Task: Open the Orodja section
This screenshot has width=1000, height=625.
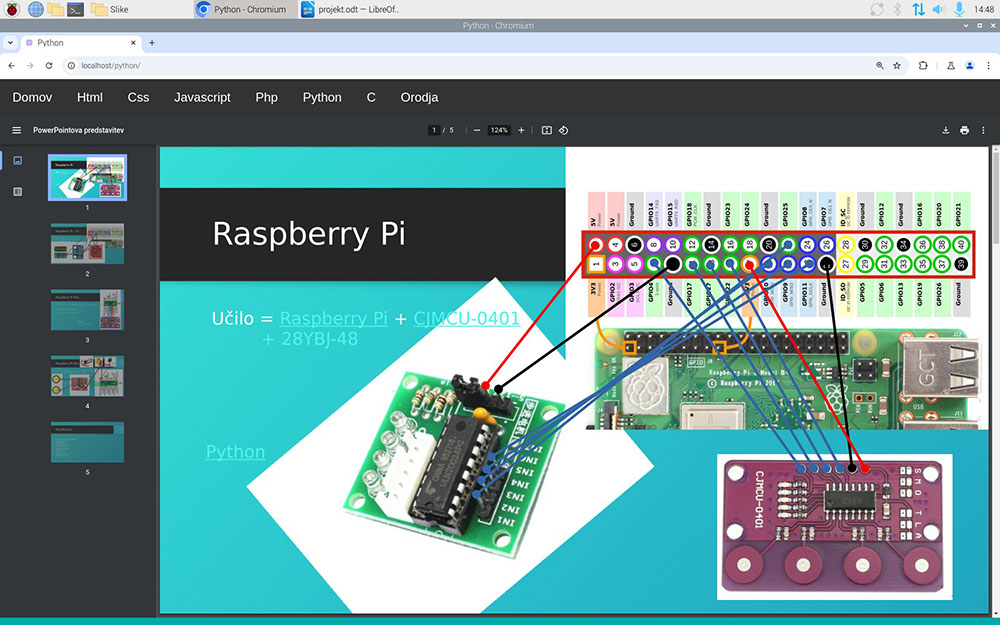Action: (x=419, y=98)
